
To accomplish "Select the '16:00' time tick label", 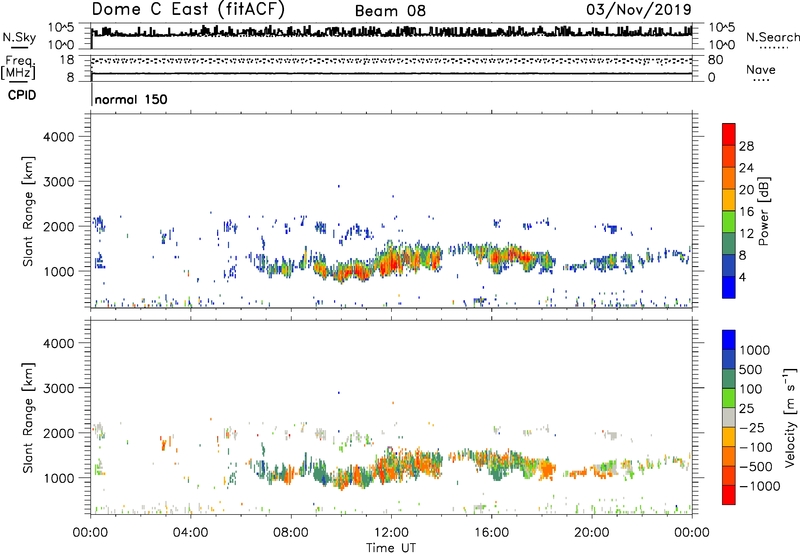I will pyautogui.click(x=491, y=533).
